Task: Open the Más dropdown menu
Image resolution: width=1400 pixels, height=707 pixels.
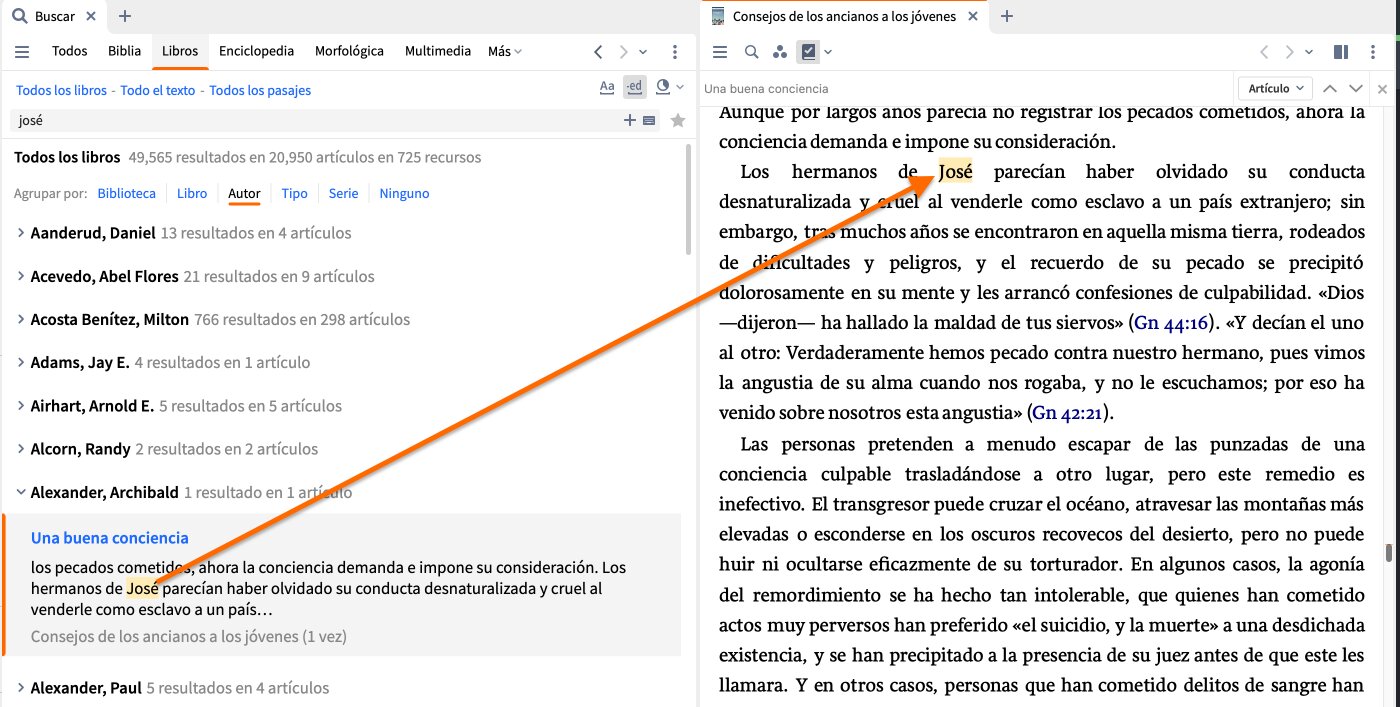Action: [x=505, y=51]
